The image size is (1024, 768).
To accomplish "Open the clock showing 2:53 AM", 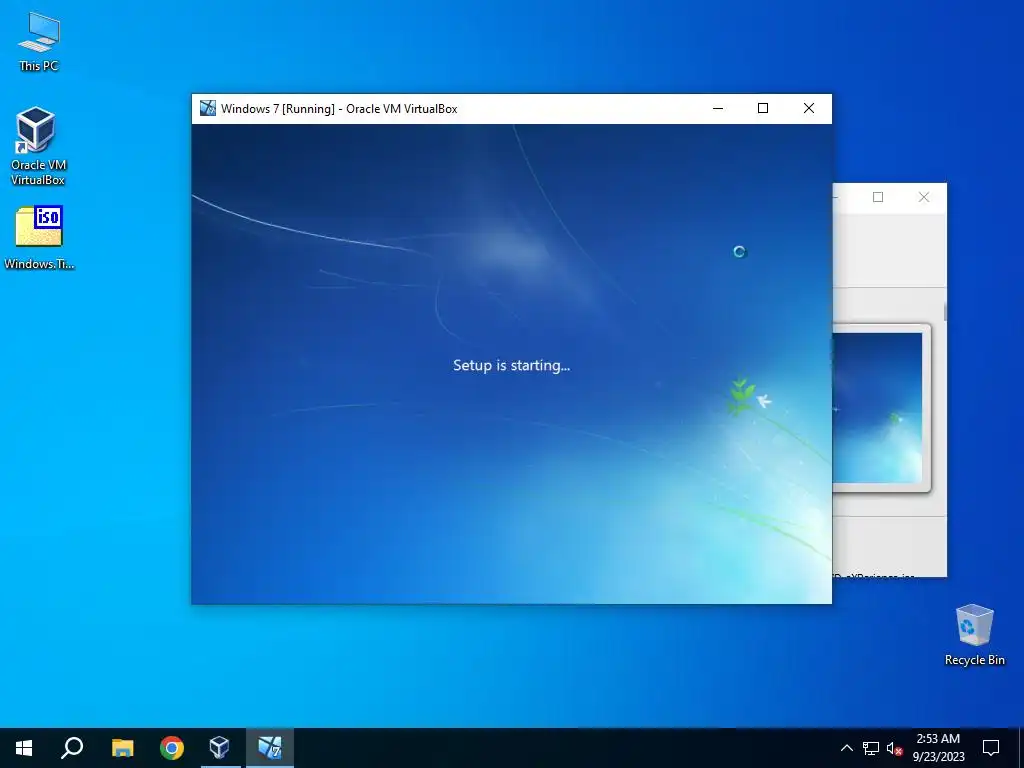I will [938, 748].
